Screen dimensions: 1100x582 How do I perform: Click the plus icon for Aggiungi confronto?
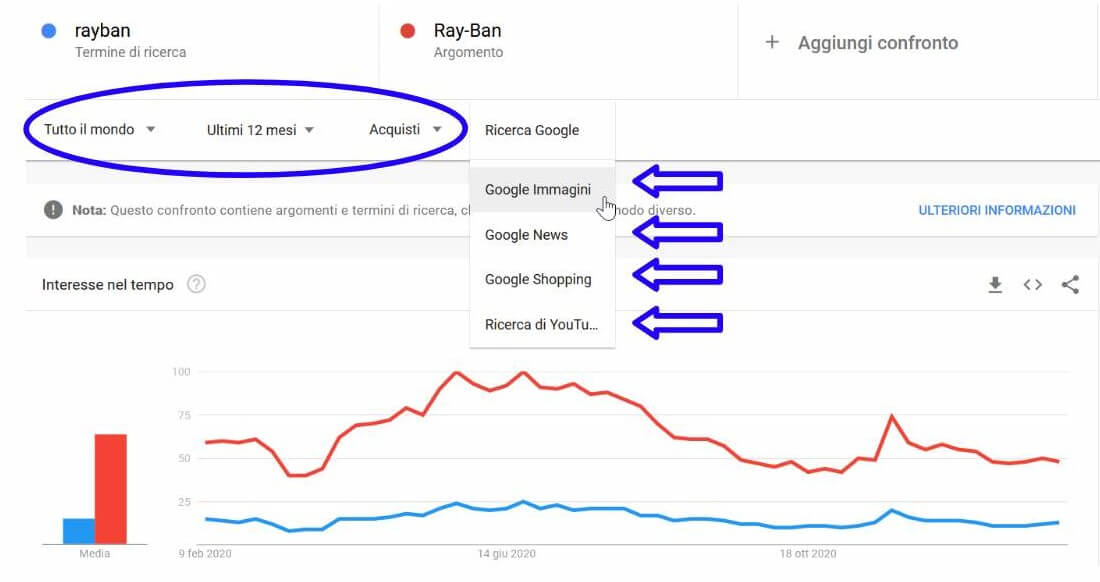pos(772,42)
